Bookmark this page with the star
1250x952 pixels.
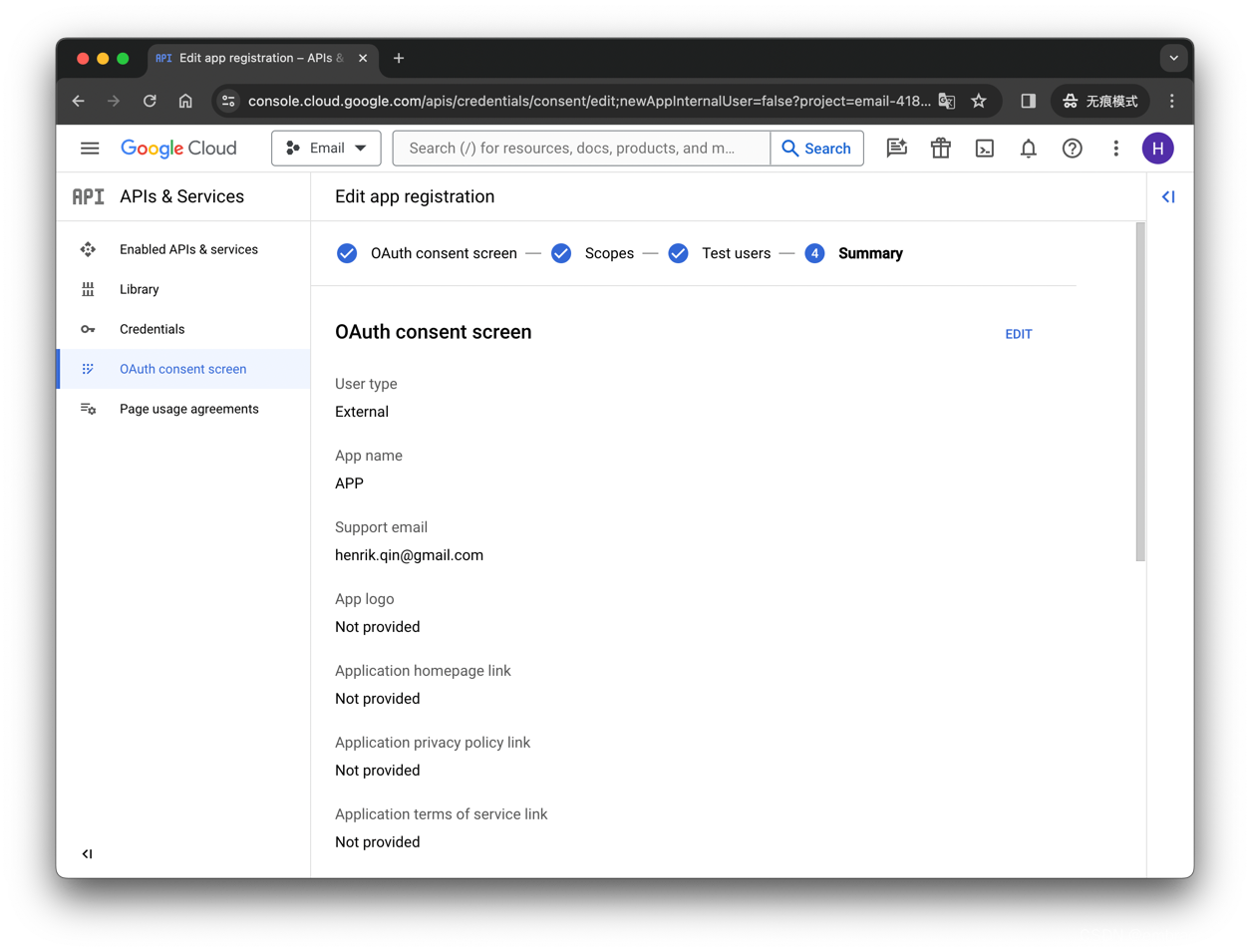point(979,101)
